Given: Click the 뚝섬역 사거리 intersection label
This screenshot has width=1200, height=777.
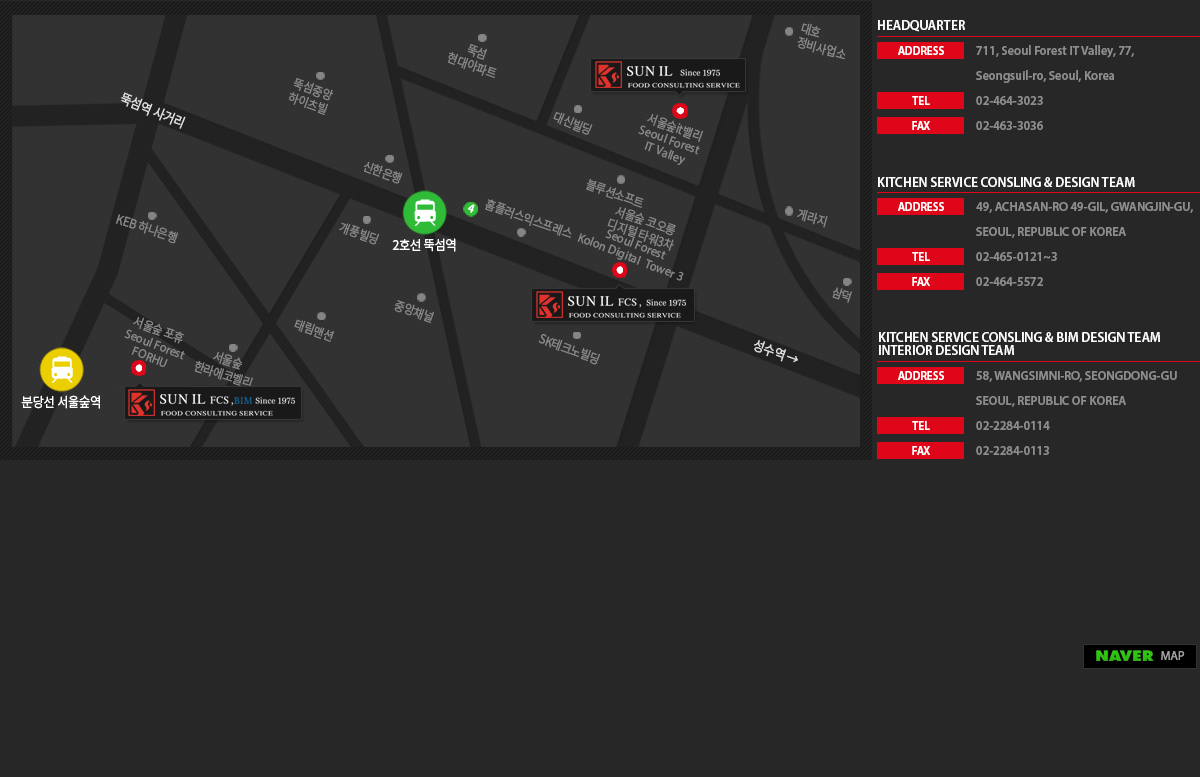Looking at the screenshot, I should (153, 109).
